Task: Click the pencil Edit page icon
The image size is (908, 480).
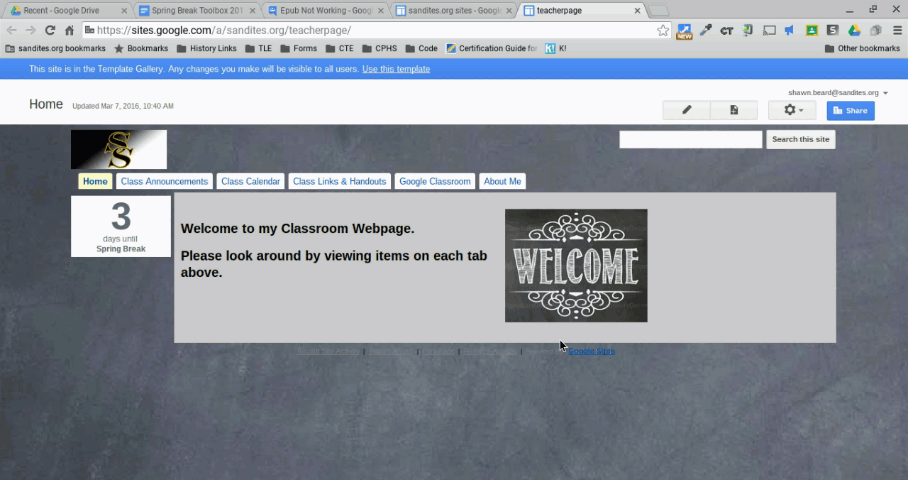Action: click(686, 110)
